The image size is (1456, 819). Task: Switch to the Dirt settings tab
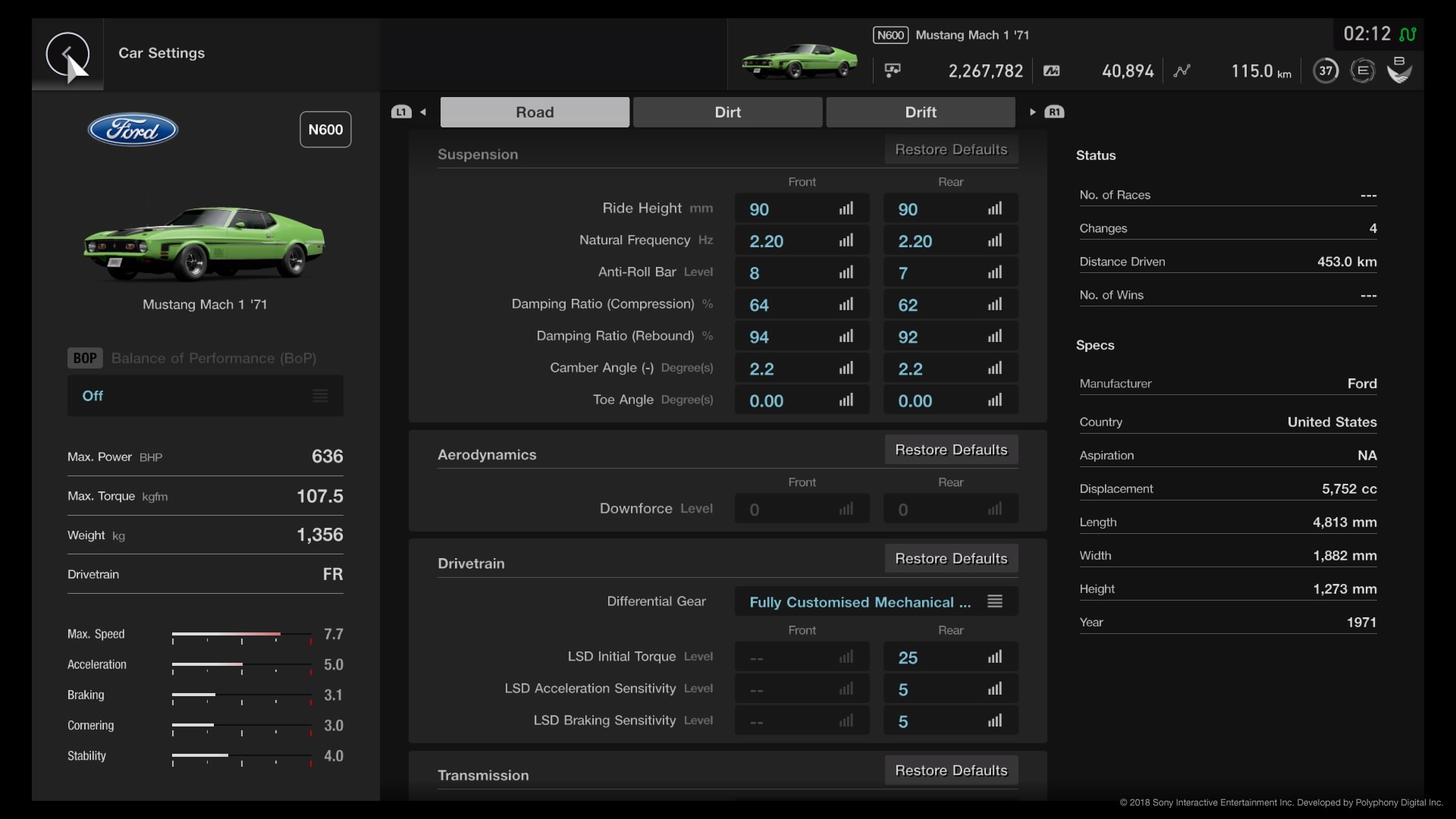tap(727, 111)
